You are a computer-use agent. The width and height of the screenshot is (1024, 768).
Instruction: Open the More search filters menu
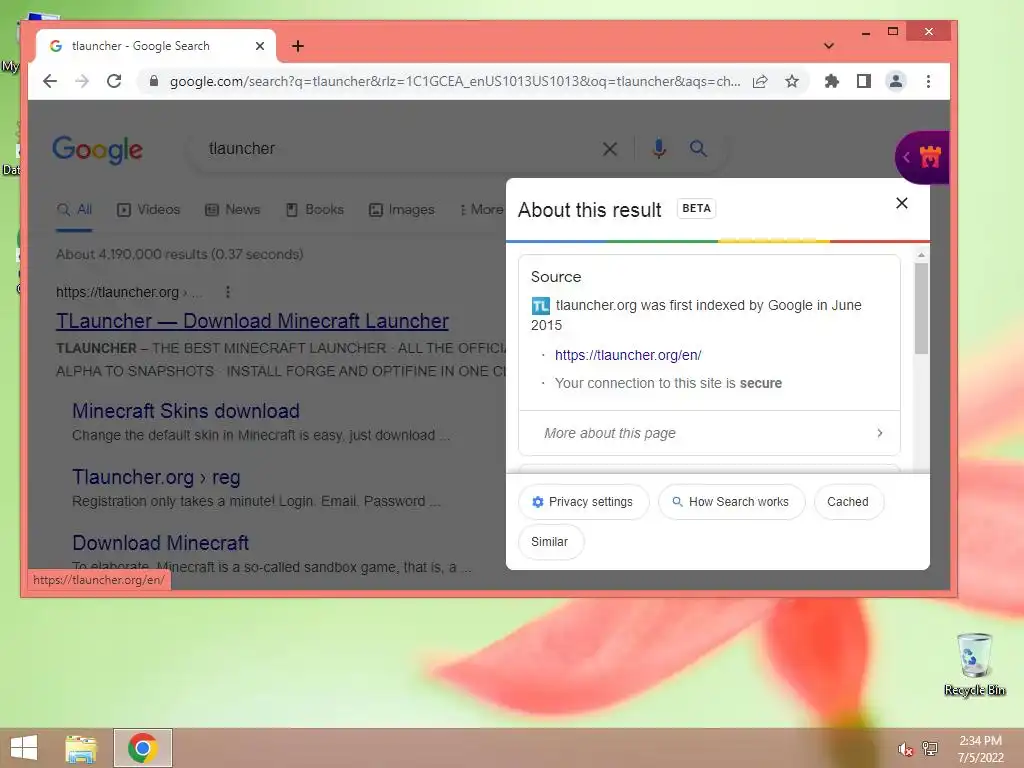click(x=482, y=210)
